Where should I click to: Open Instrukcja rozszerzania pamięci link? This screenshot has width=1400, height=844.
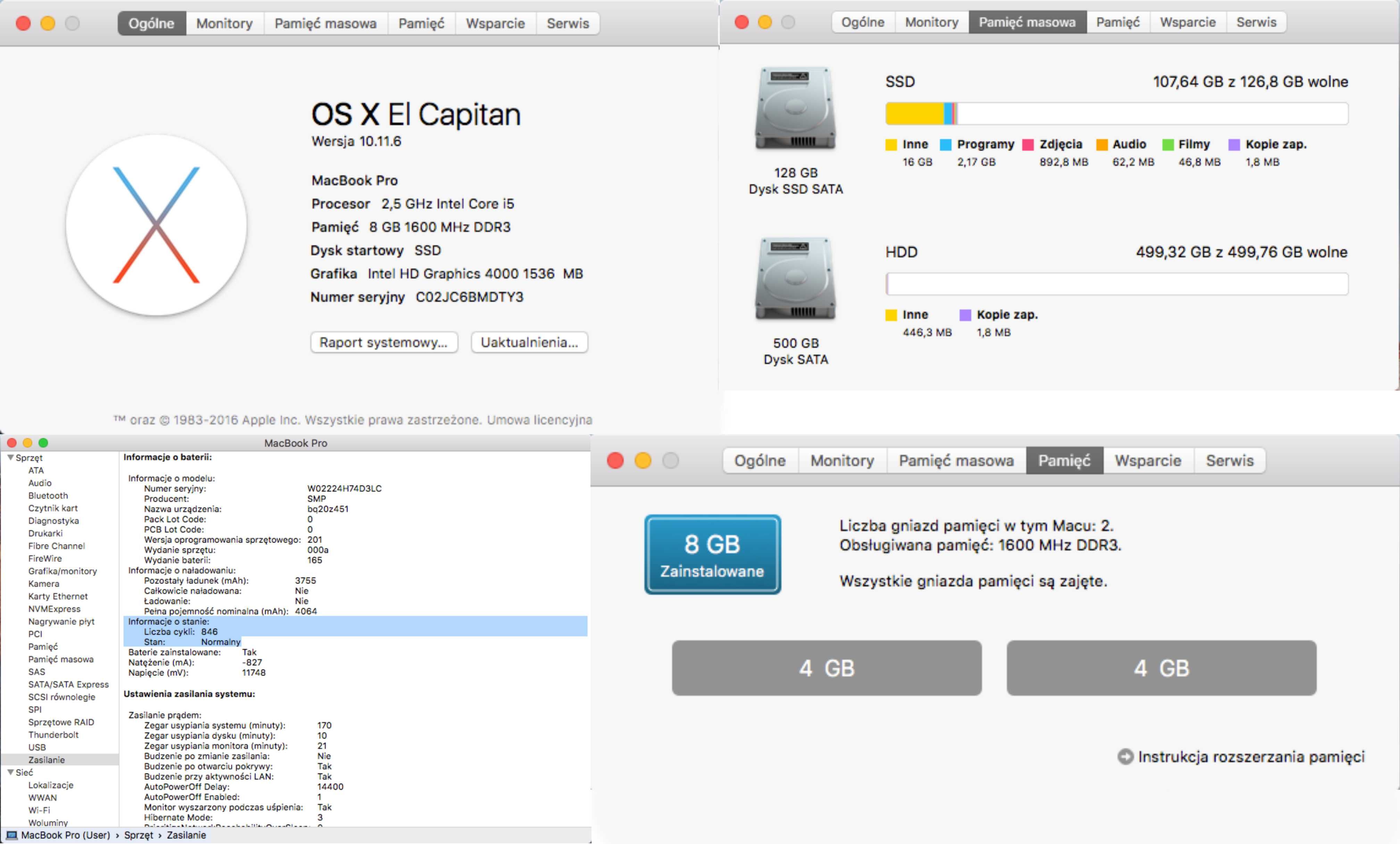1251,756
